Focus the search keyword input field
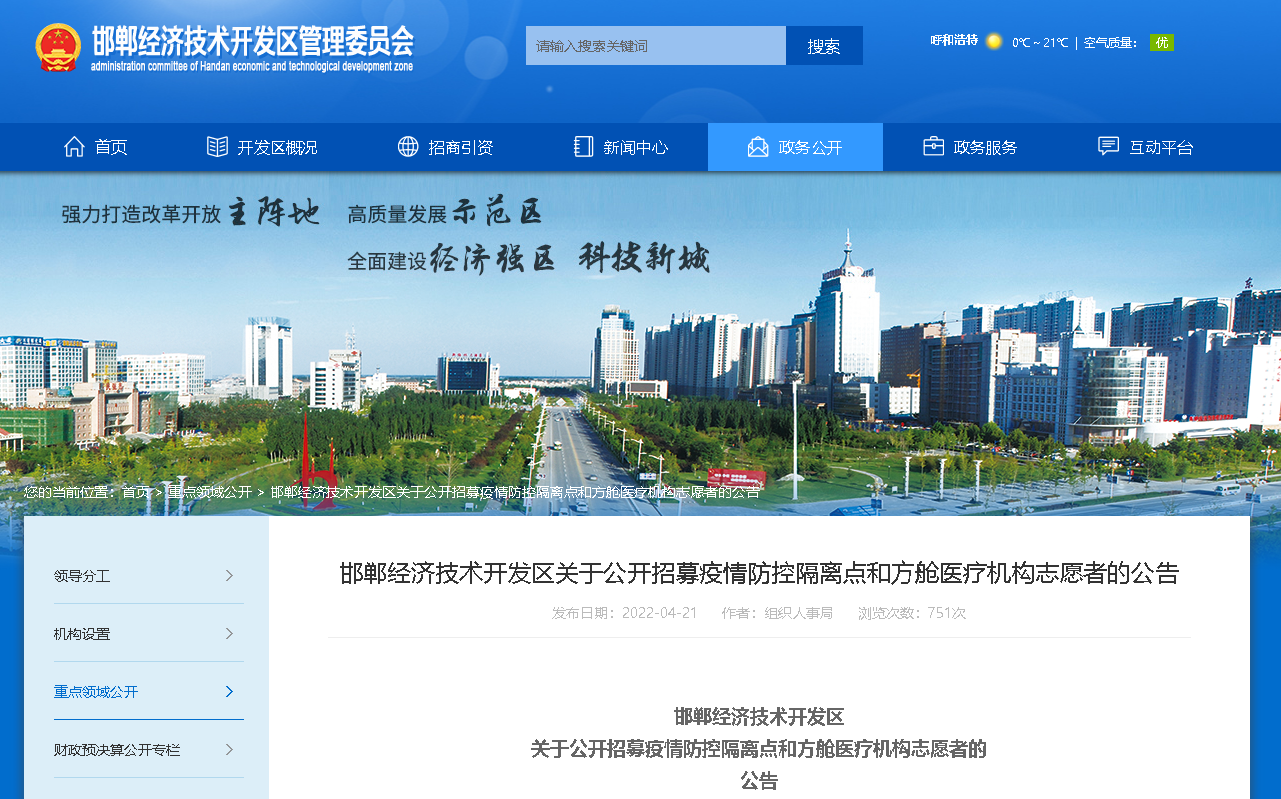Viewport: 1281px width, 799px height. point(655,46)
